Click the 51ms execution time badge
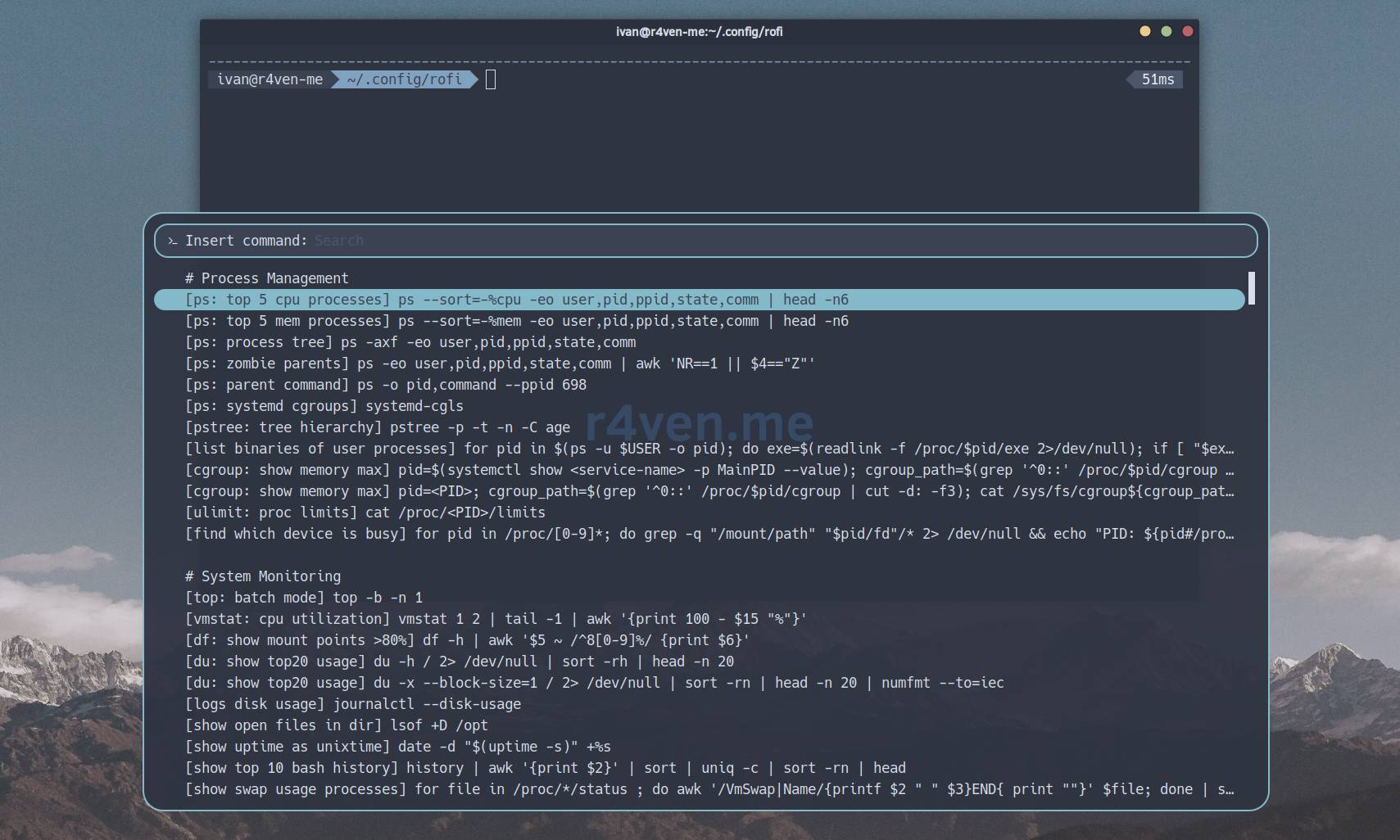This screenshot has width=1400, height=840. click(1158, 79)
